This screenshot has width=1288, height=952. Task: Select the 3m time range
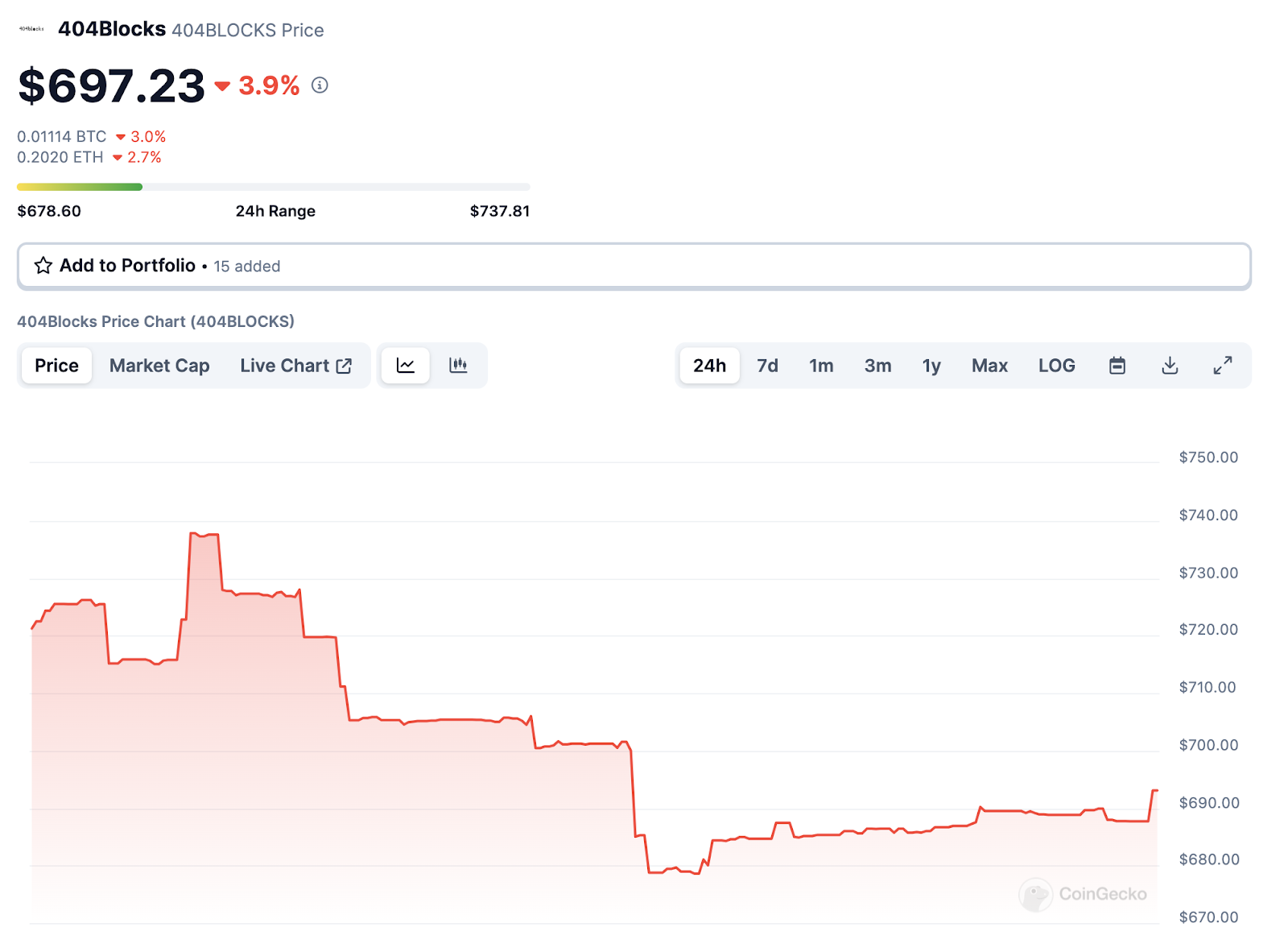coord(877,366)
